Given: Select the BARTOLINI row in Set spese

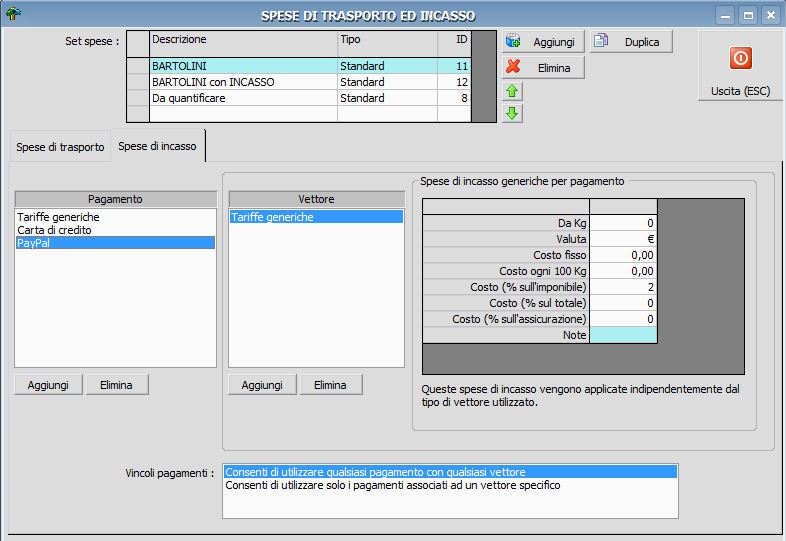Looking at the screenshot, I should tap(298, 66).
